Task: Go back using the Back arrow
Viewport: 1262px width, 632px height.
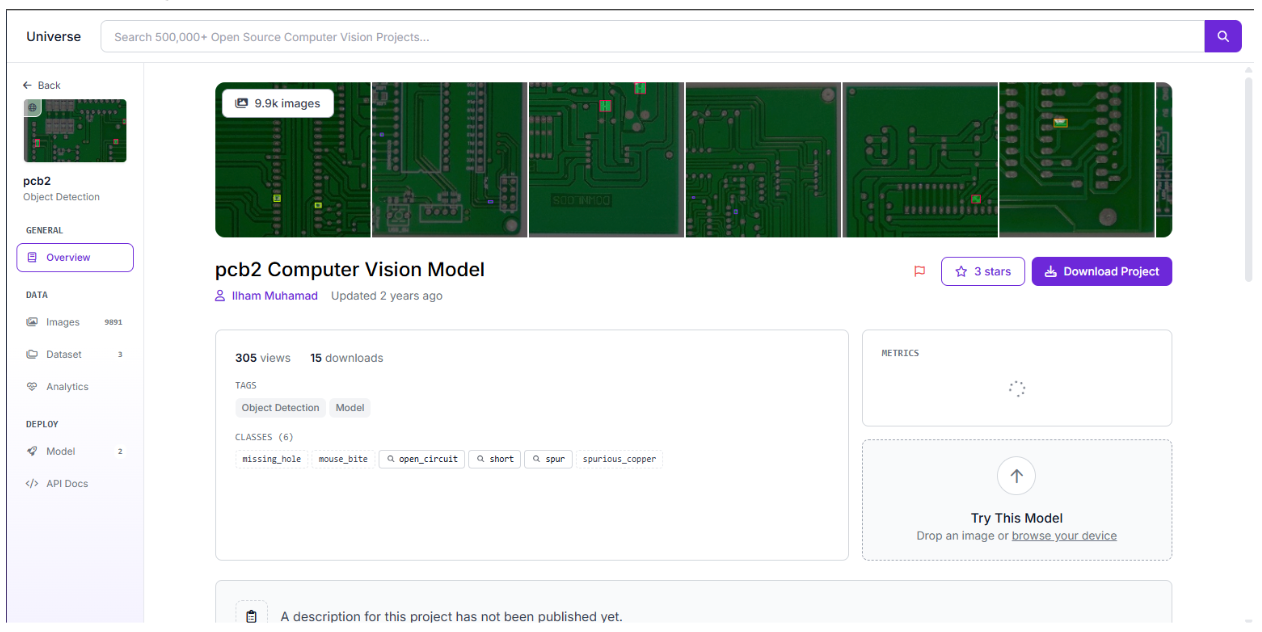Action: point(42,85)
